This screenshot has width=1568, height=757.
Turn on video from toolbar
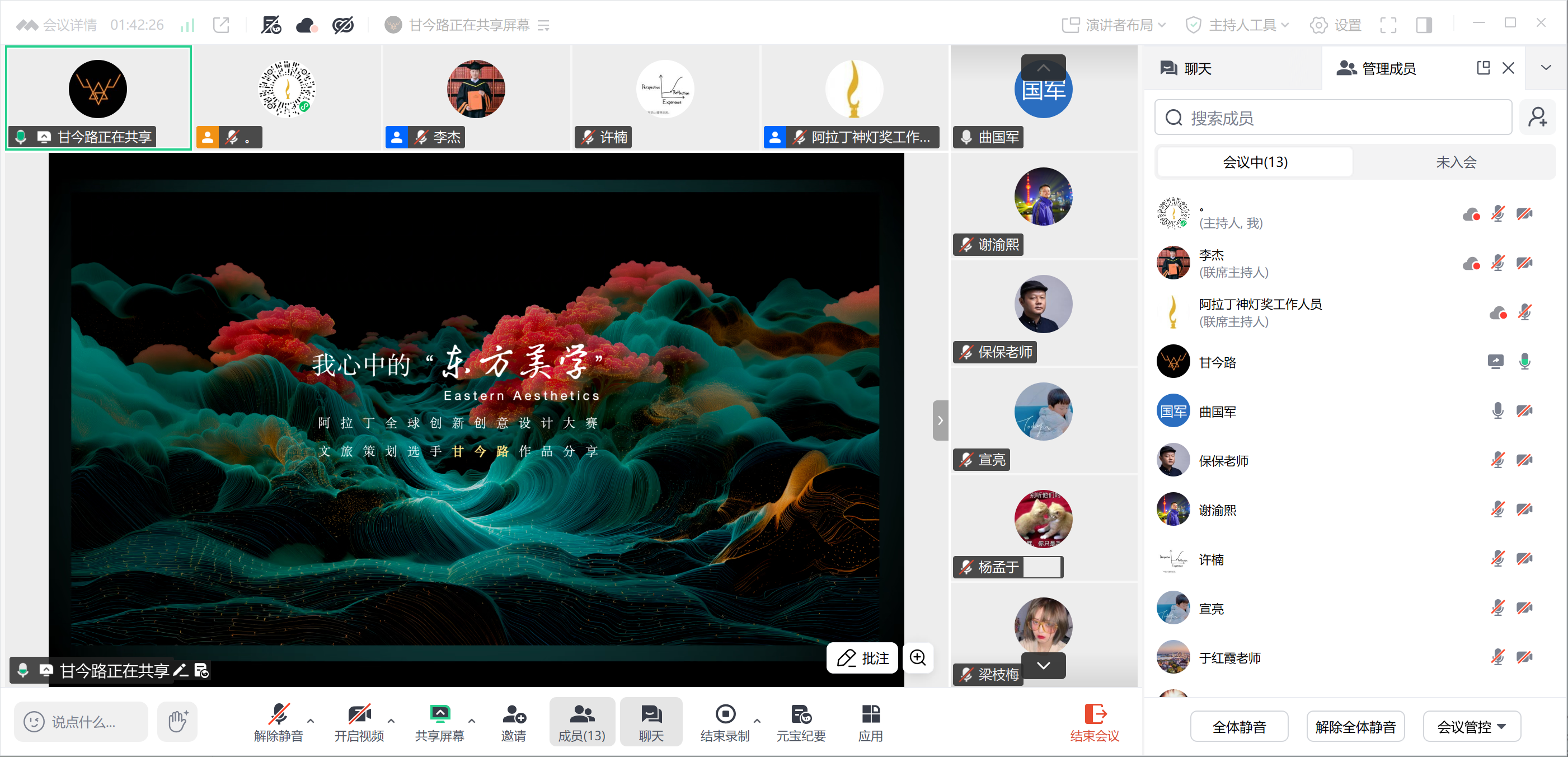click(359, 723)
